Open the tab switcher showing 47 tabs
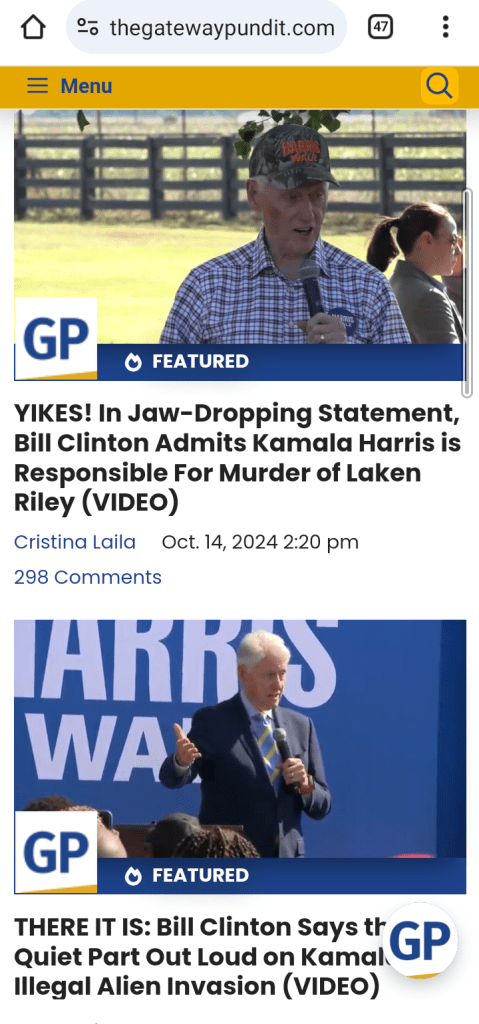This screenshot has height=1024, width=479. (380, 27)
